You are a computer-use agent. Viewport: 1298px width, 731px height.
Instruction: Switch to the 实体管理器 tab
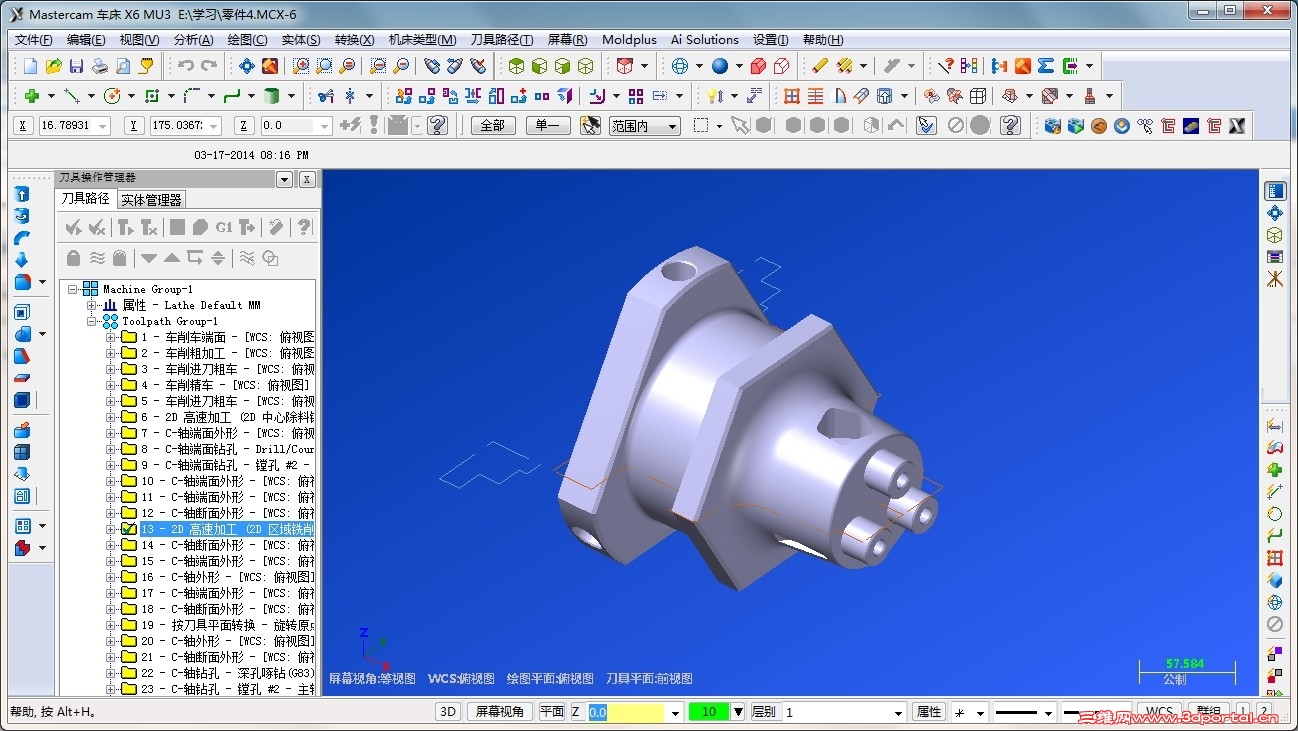(151, 200)
